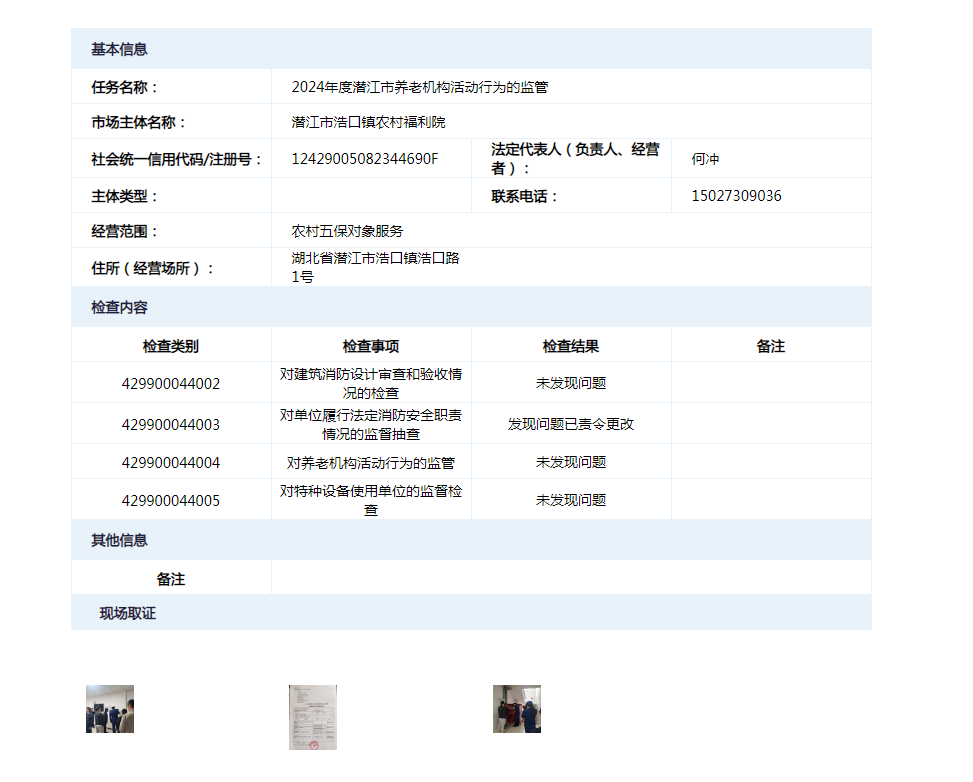Viewport: 973px width, 782px height.
Task: Click item 对建筑消防设计审查和验收情况的检查
Action: [371, 384]
